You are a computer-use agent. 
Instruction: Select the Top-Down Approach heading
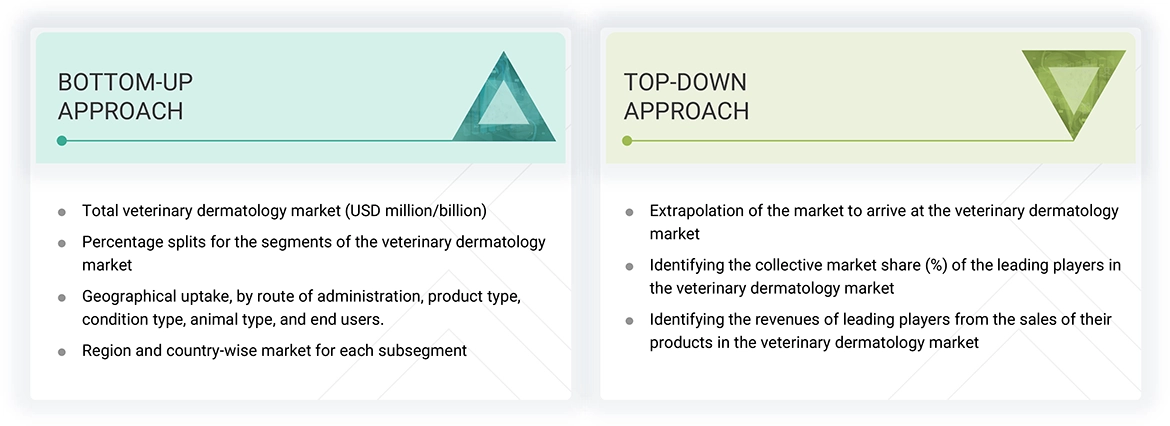686,96
